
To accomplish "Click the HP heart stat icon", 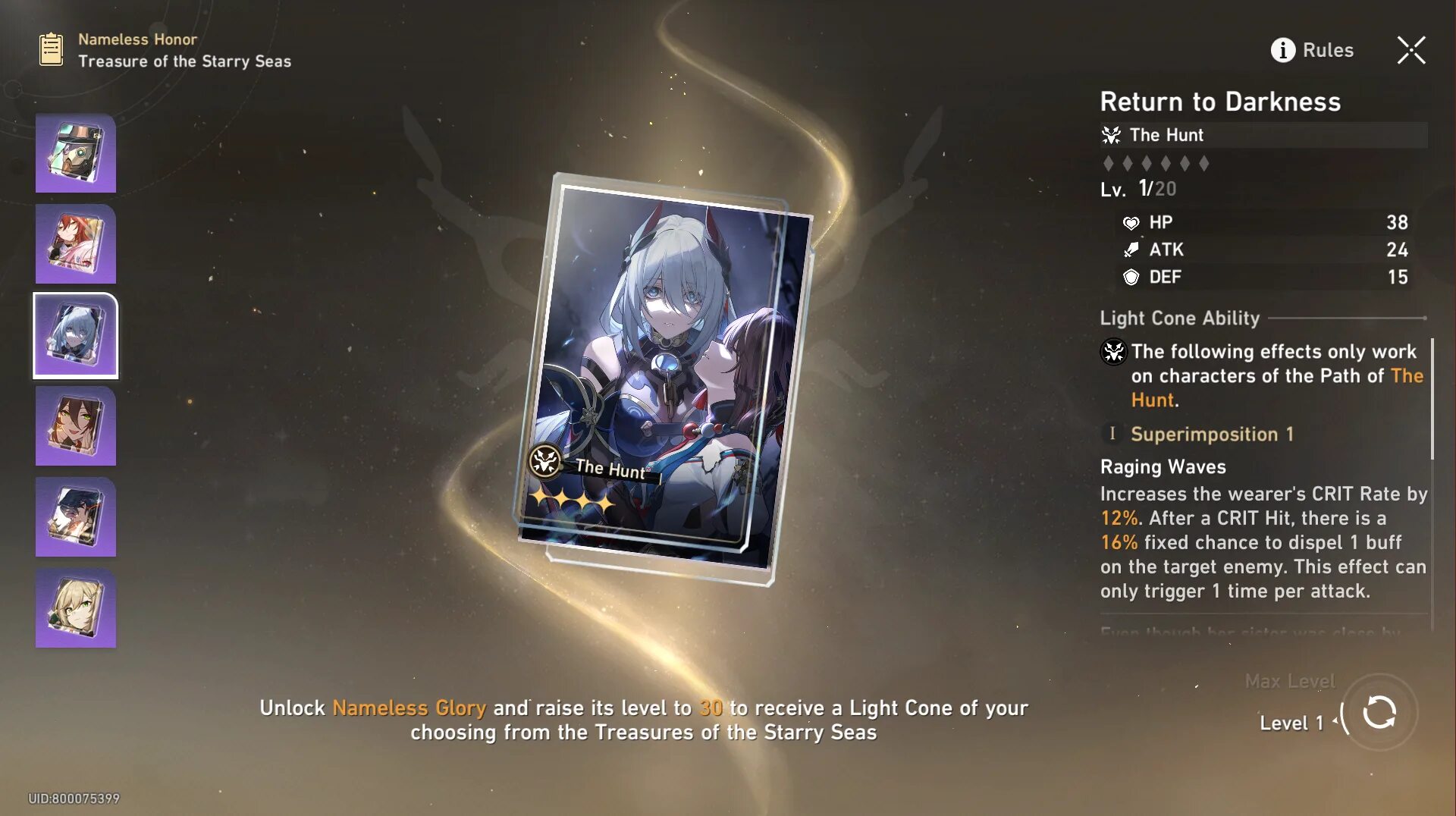I will point(1131,223).
